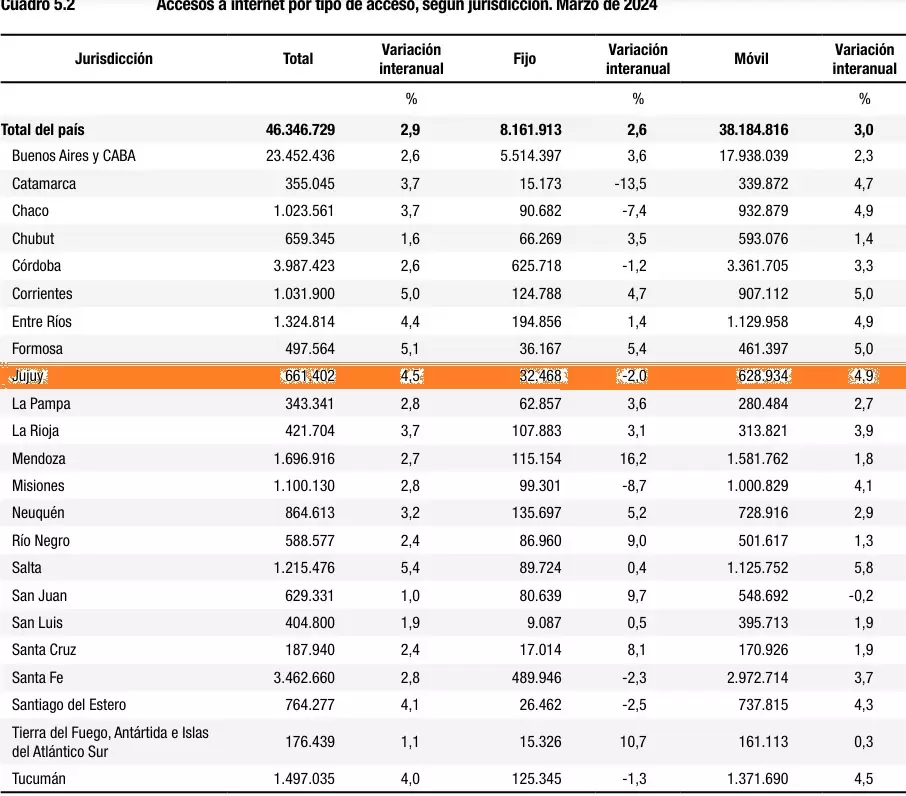This screenshot has height=796, width=906.
Task: Click the Móvil column header
Action: click(751, 58)
